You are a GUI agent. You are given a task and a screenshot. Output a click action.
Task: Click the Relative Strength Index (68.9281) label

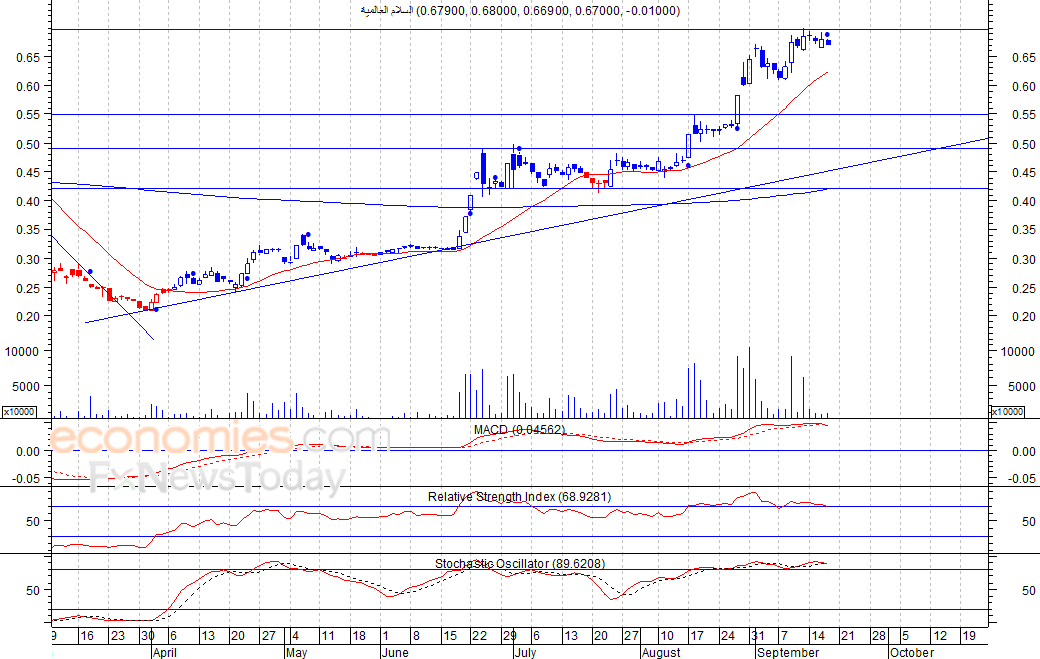[519, 497]
